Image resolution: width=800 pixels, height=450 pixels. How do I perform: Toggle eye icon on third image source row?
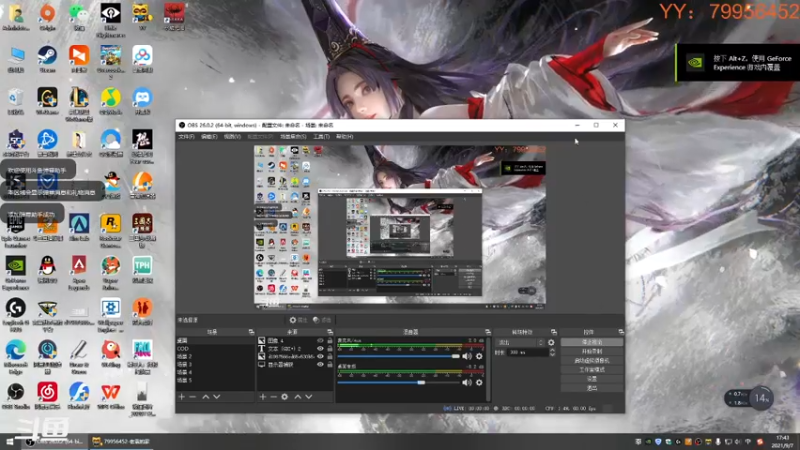click(x=320, y=356)
